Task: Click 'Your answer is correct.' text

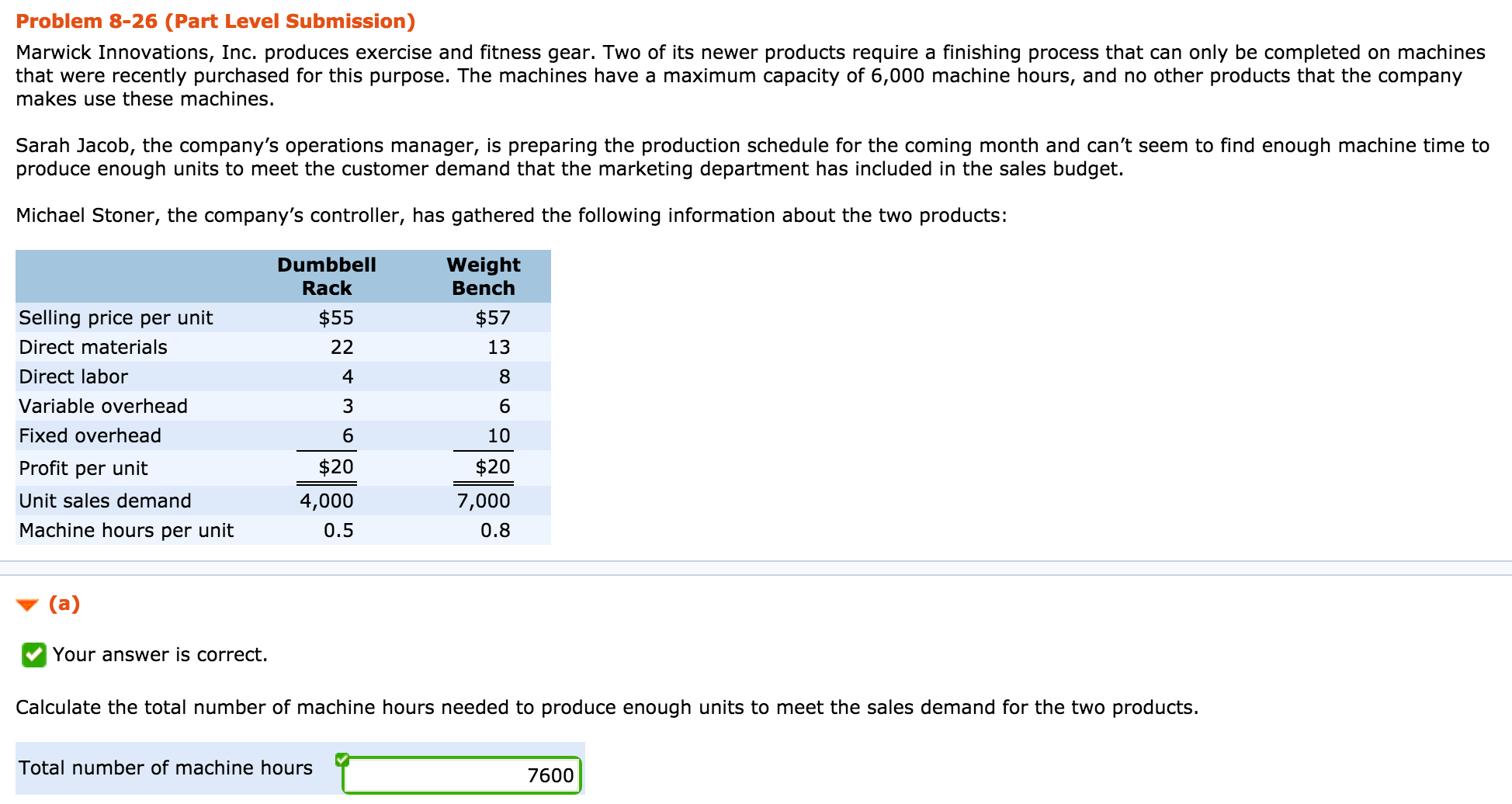Action: point(158,655)
